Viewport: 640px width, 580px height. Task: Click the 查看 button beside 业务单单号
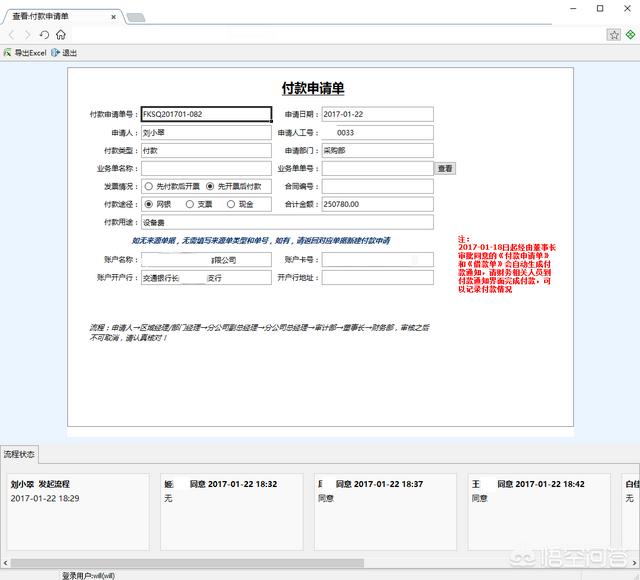(445, 169)
